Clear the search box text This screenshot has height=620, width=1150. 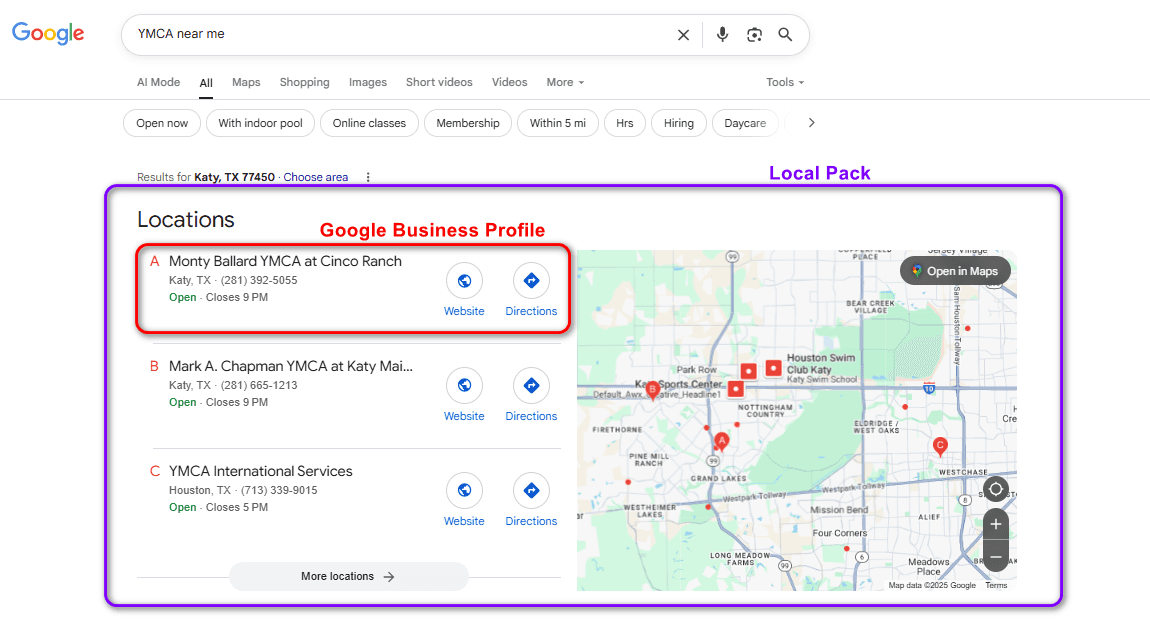pos(683,35)
